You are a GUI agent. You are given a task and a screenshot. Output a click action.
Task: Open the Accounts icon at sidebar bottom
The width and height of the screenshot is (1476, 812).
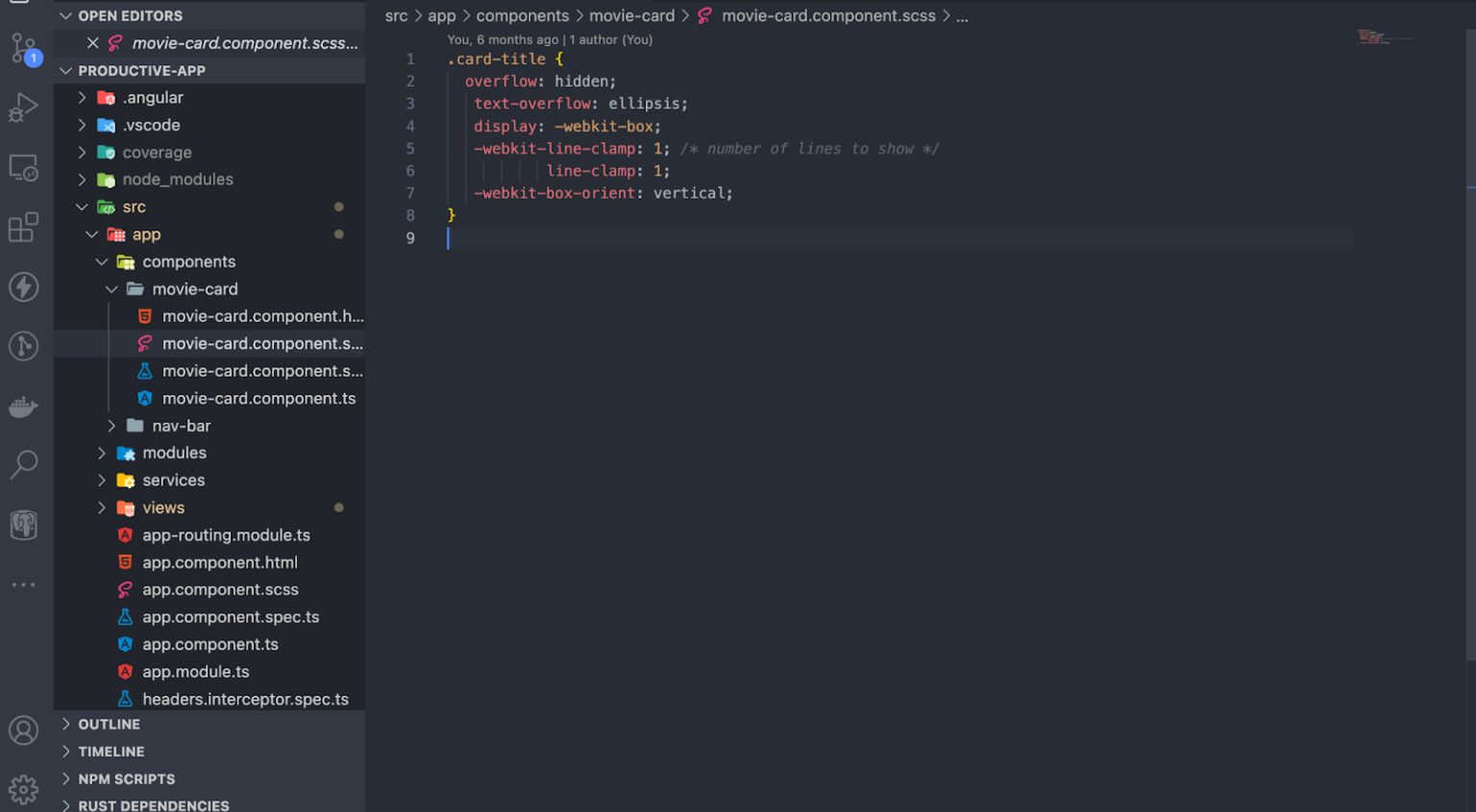[24, 730]
